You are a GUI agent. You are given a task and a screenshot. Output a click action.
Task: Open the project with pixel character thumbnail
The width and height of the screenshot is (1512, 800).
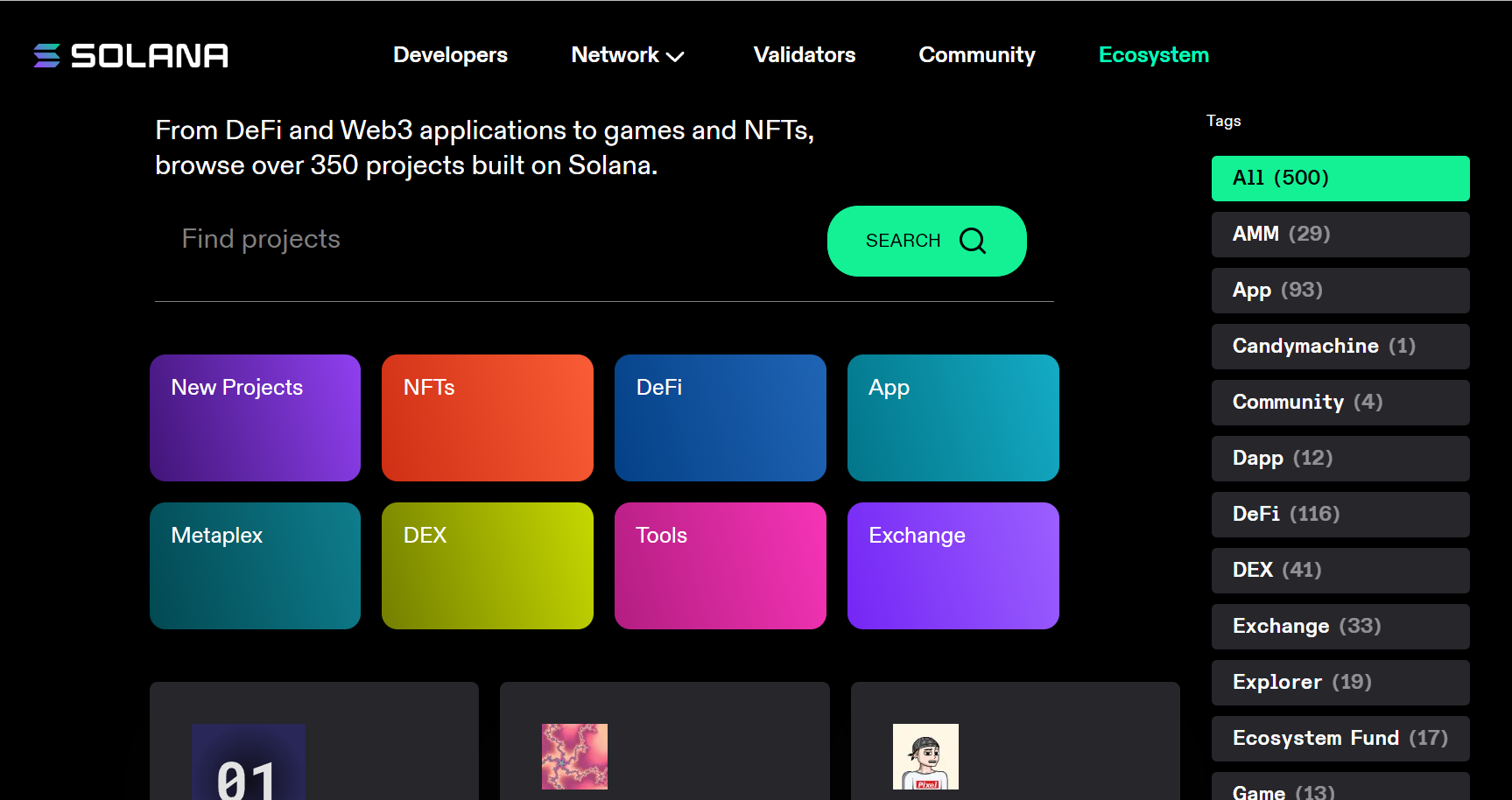click(x=1016, y=741)
